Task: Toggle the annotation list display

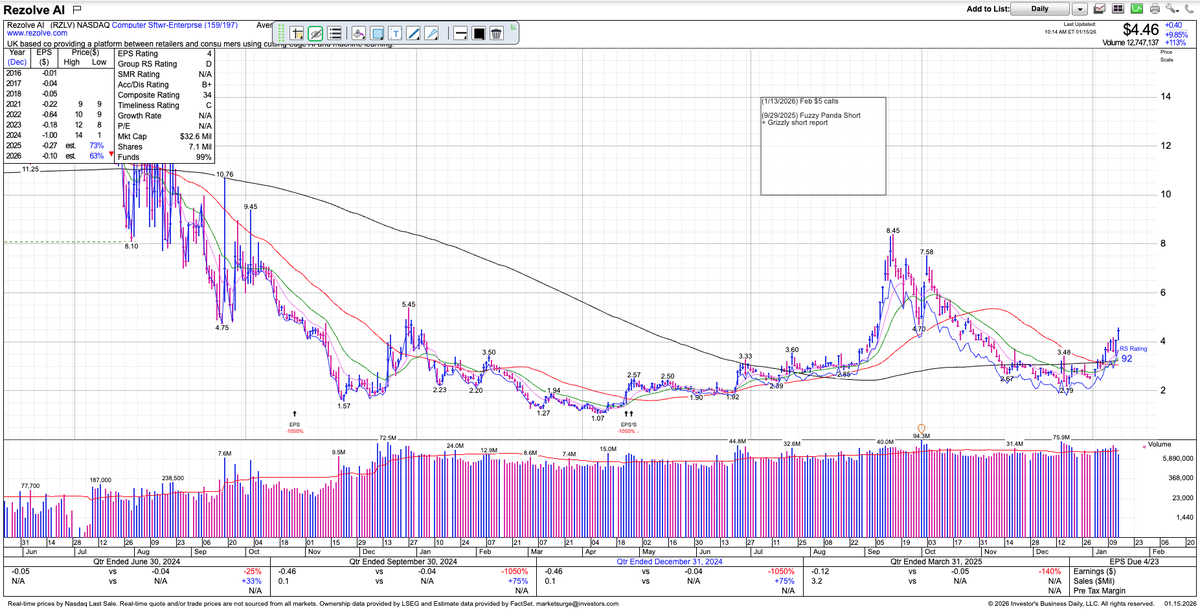Action: click(x=336, y=32)
